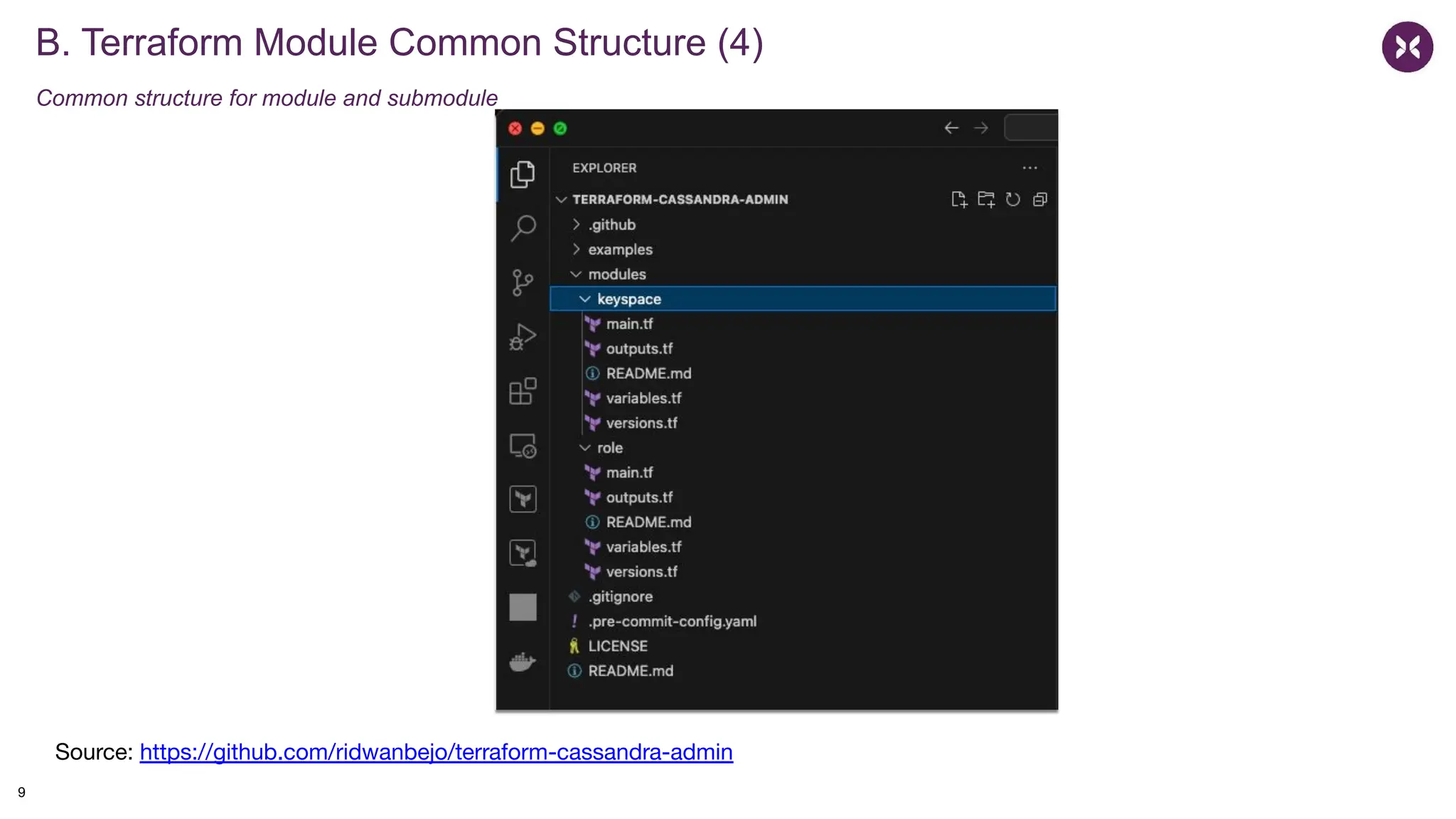Click New Folder icon in explorer header

[x=986, y=200]
